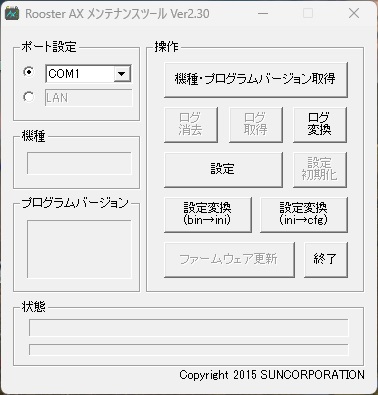The image size is (378, 395).
Task: Click the Rooster AX app icon in title bar
Action: point(12,13)
